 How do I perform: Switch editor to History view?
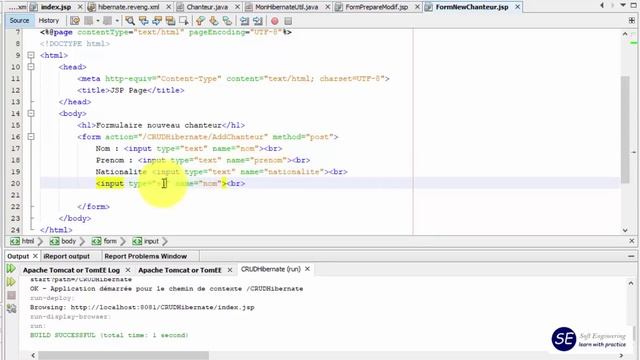click(x=49, y=20)
